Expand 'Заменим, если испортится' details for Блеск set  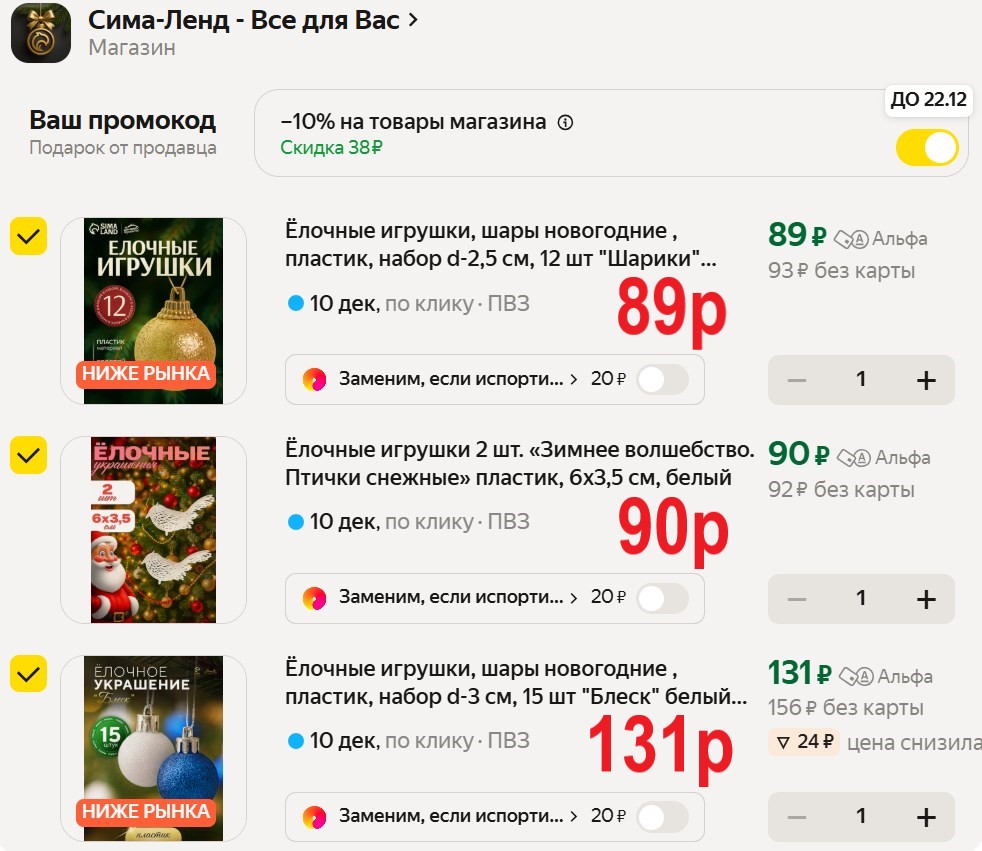574,816
